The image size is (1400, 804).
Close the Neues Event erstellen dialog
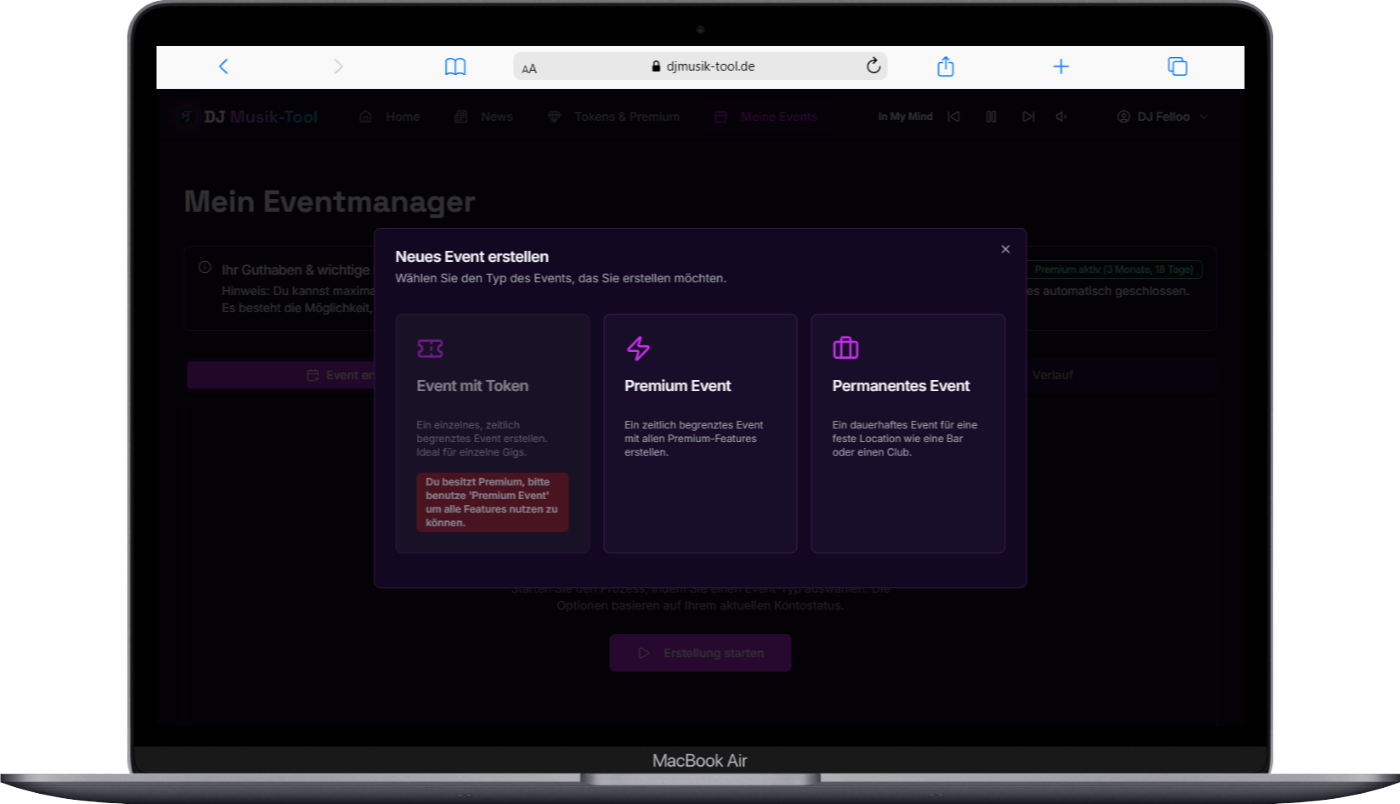click(1005, 249)
